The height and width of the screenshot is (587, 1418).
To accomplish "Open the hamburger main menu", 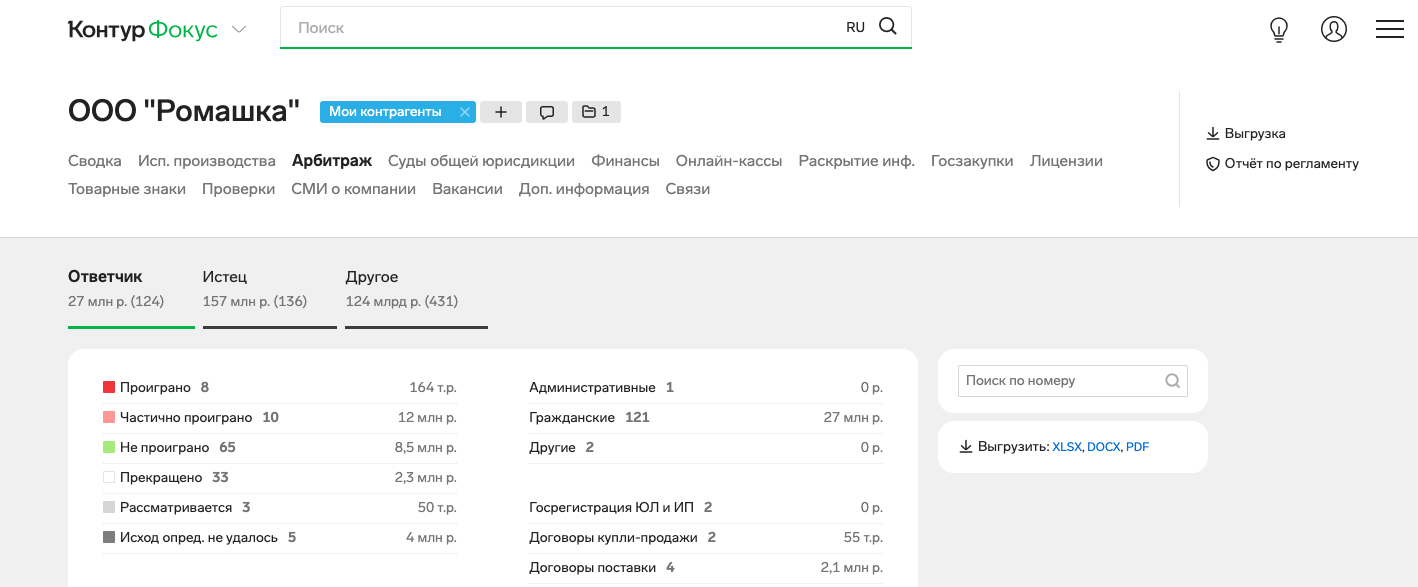I will coord(1389,29).
